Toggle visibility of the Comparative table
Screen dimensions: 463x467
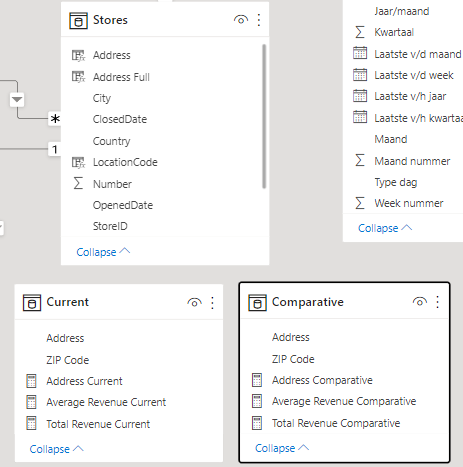420,302
